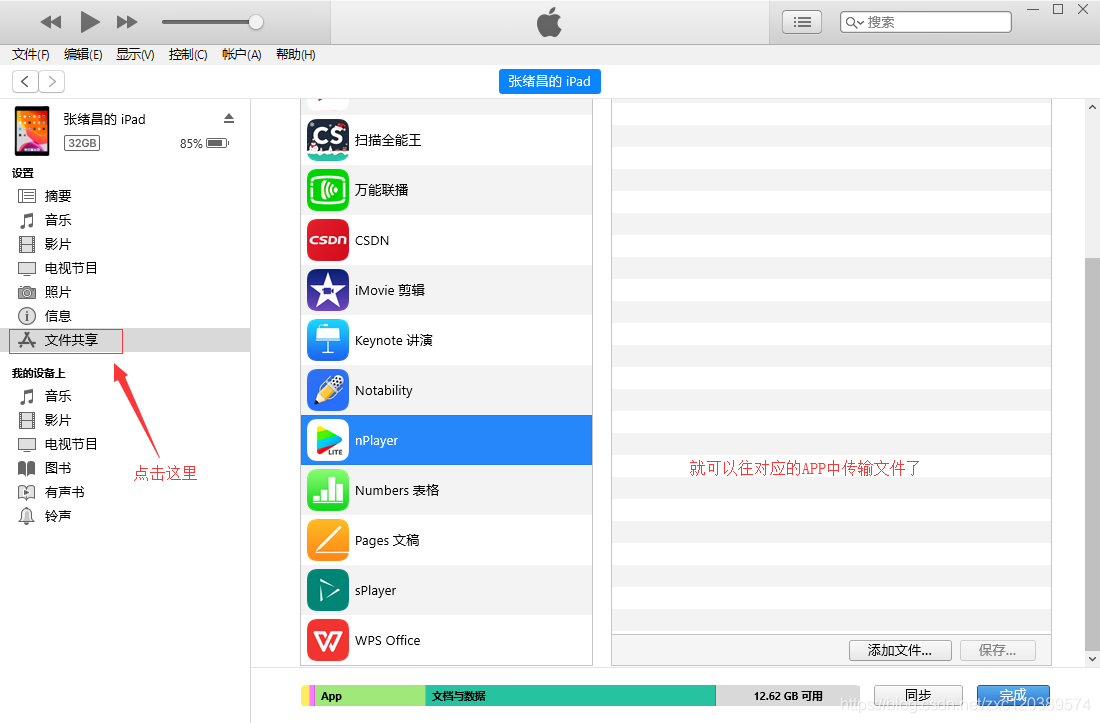Select 铃声 in the sidebar
The image size is (1100, 723).
[x=58, y=516]
